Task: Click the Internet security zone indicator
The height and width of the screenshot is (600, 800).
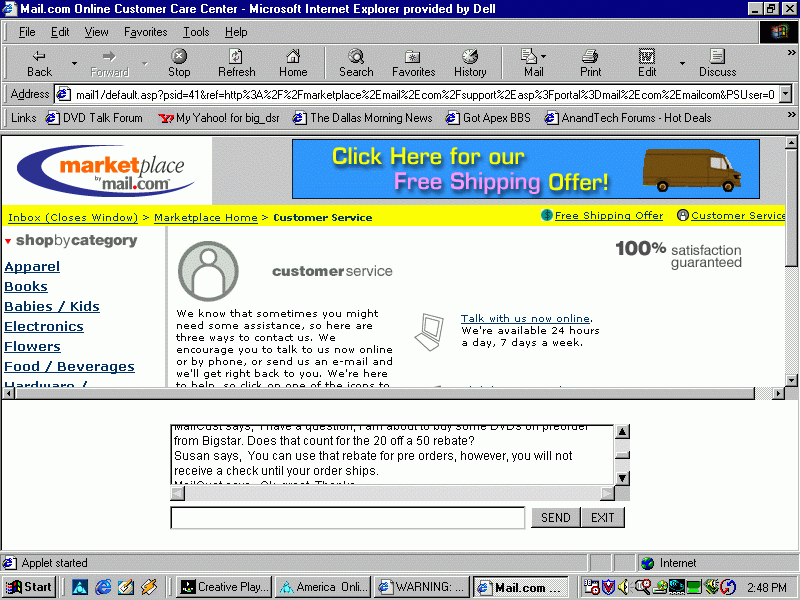Action: pos(668,563)
